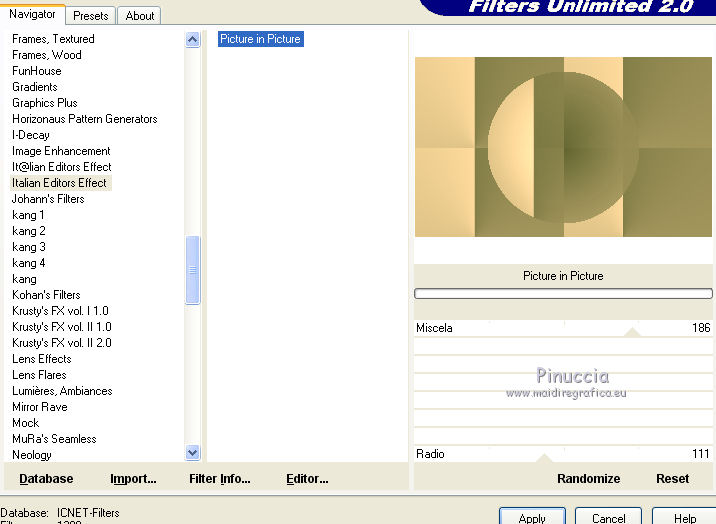Click the filter preview image
The width and height of the screenshot is (716, 524).
pyautogui.click(x=563, y=147)
